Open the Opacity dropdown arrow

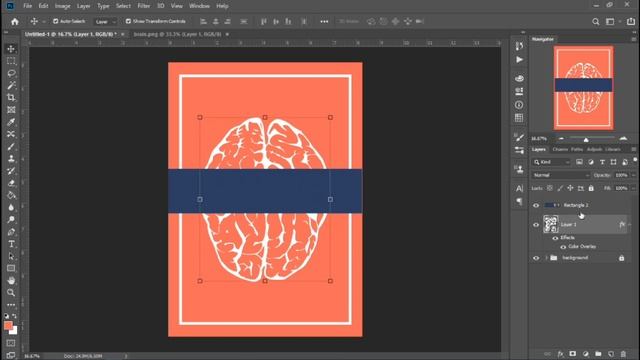(x=633, y=176)
